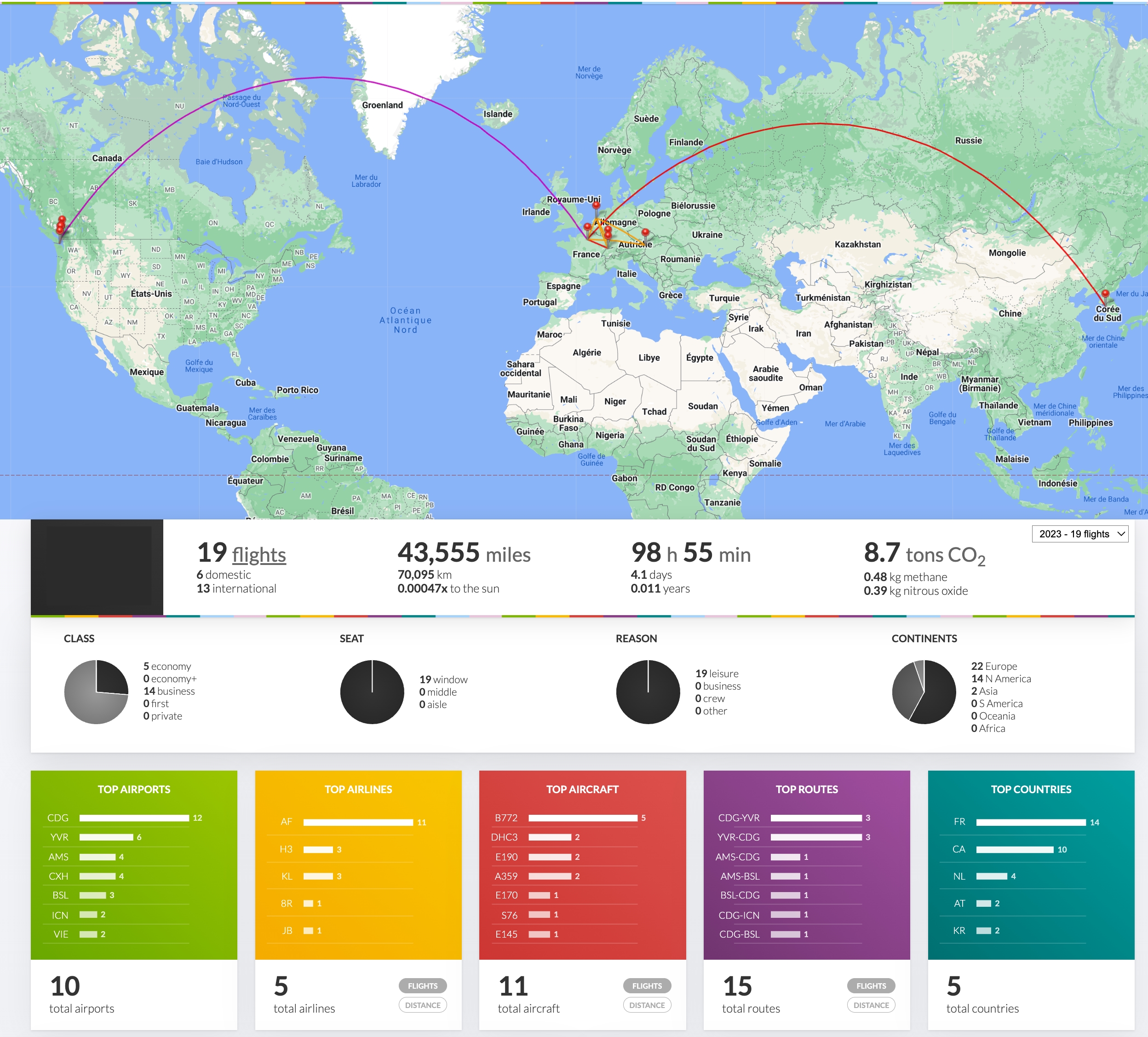Click the red map pin near Amsterdam
This screenshot has width=1148, height=1037.
coord(596,206)
